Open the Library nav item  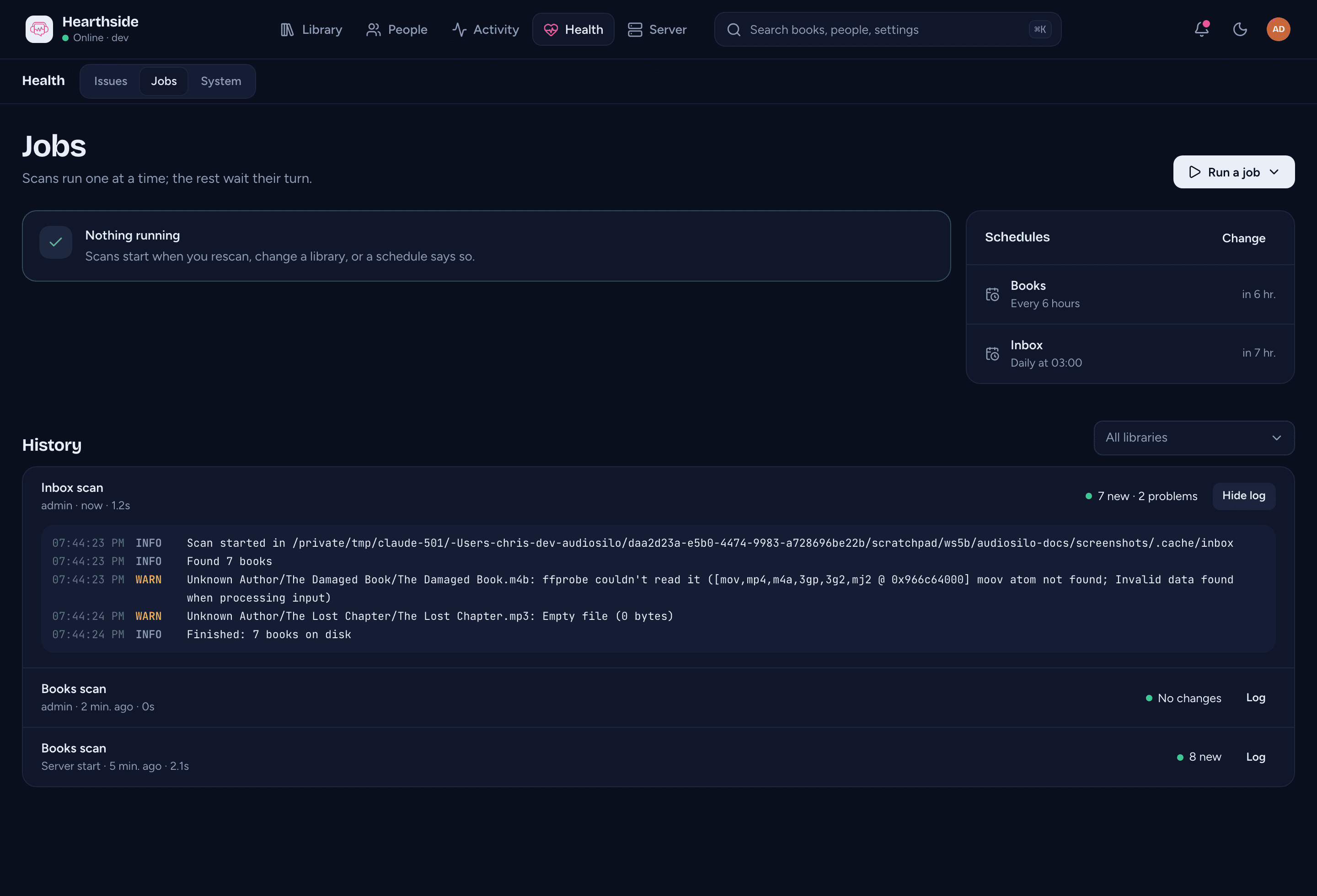click(x=311, y=29)
